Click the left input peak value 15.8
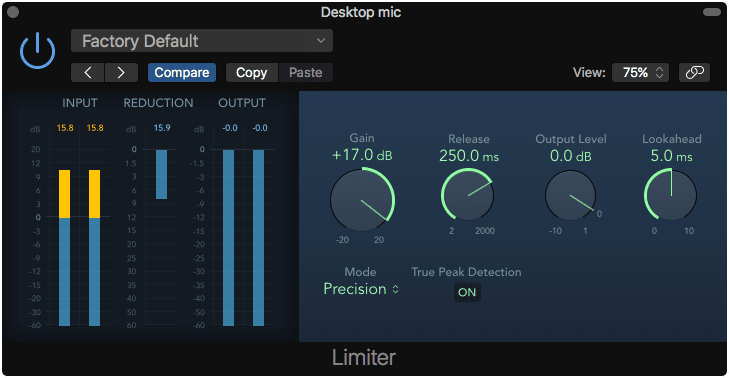This screenshot has height=378, width=729. pyautogui.click(x=65, y=128)
